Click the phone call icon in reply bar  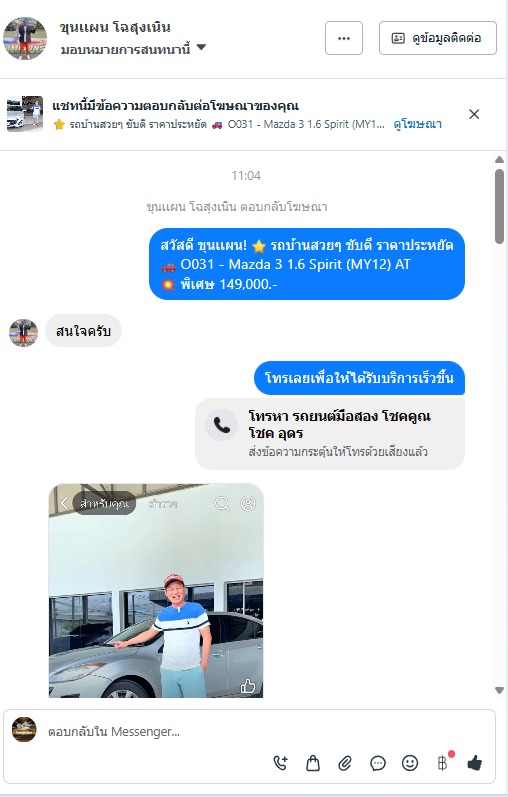280,763
